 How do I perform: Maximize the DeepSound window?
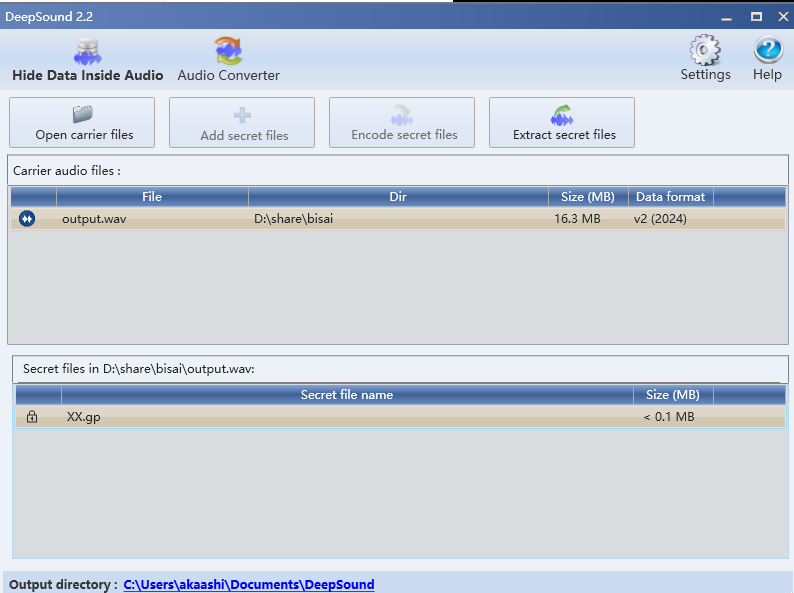point(756,17)
